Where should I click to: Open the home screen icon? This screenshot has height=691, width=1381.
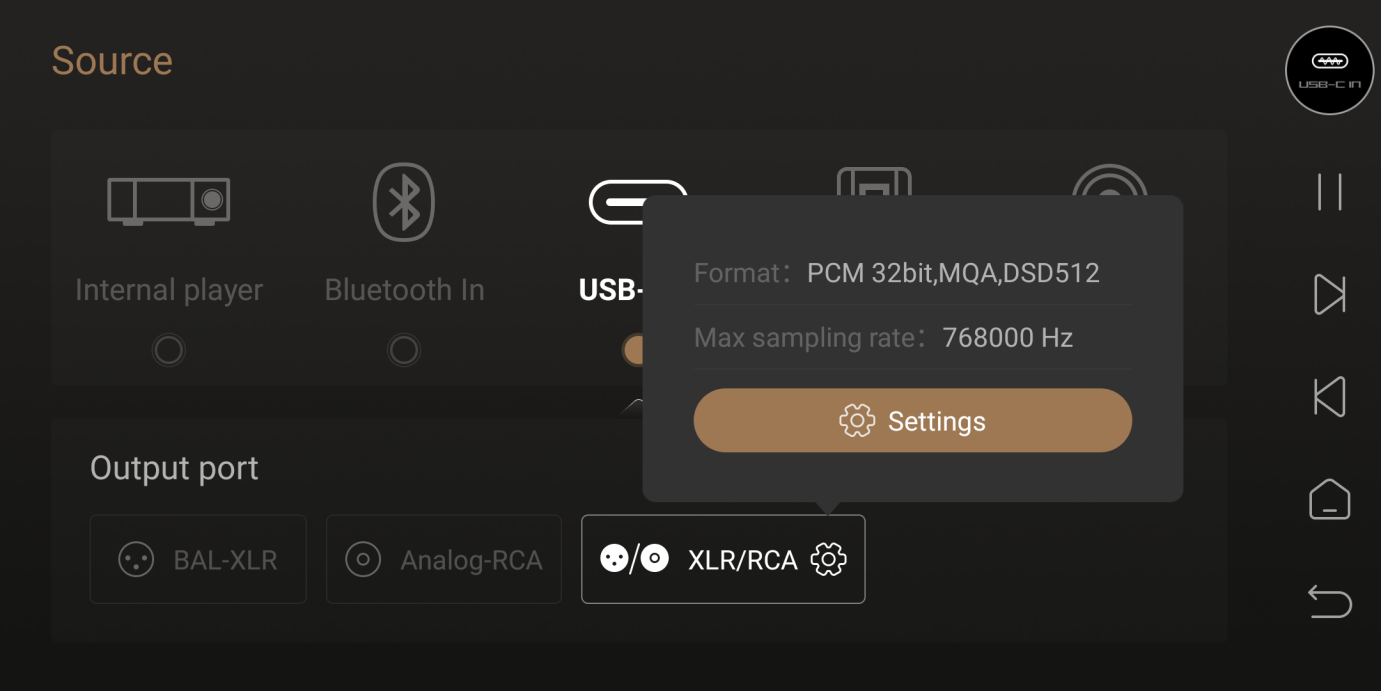[x=1329, y=499]
